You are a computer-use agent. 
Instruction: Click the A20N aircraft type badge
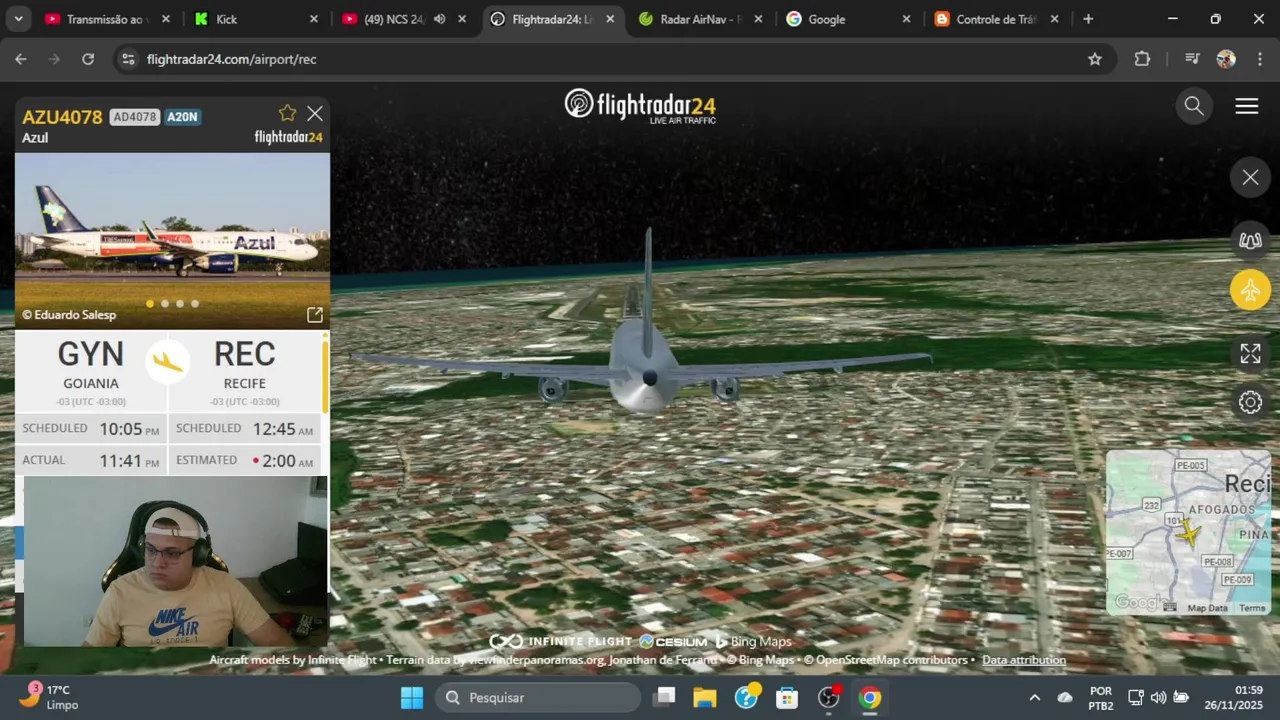click(182, 117)
